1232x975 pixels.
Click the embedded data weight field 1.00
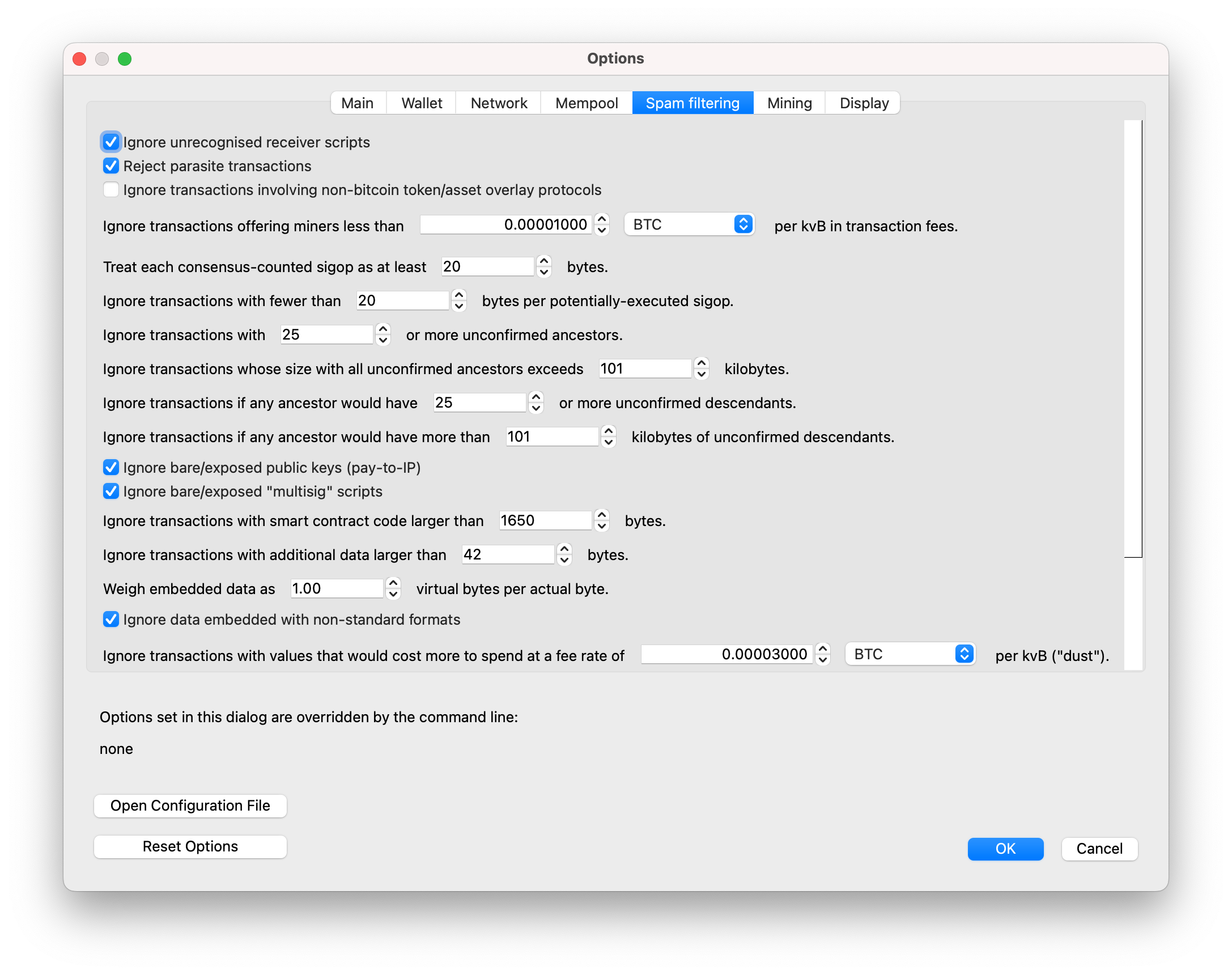coord(337,588)
